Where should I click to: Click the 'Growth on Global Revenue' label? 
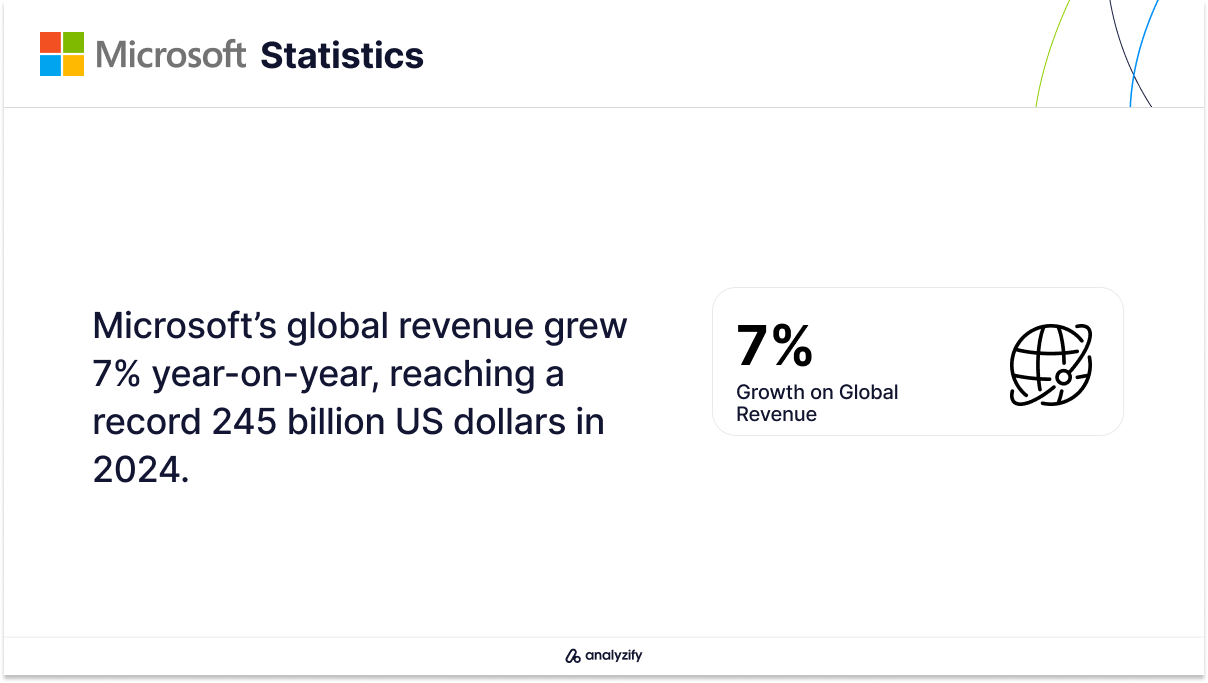point(817,403)
